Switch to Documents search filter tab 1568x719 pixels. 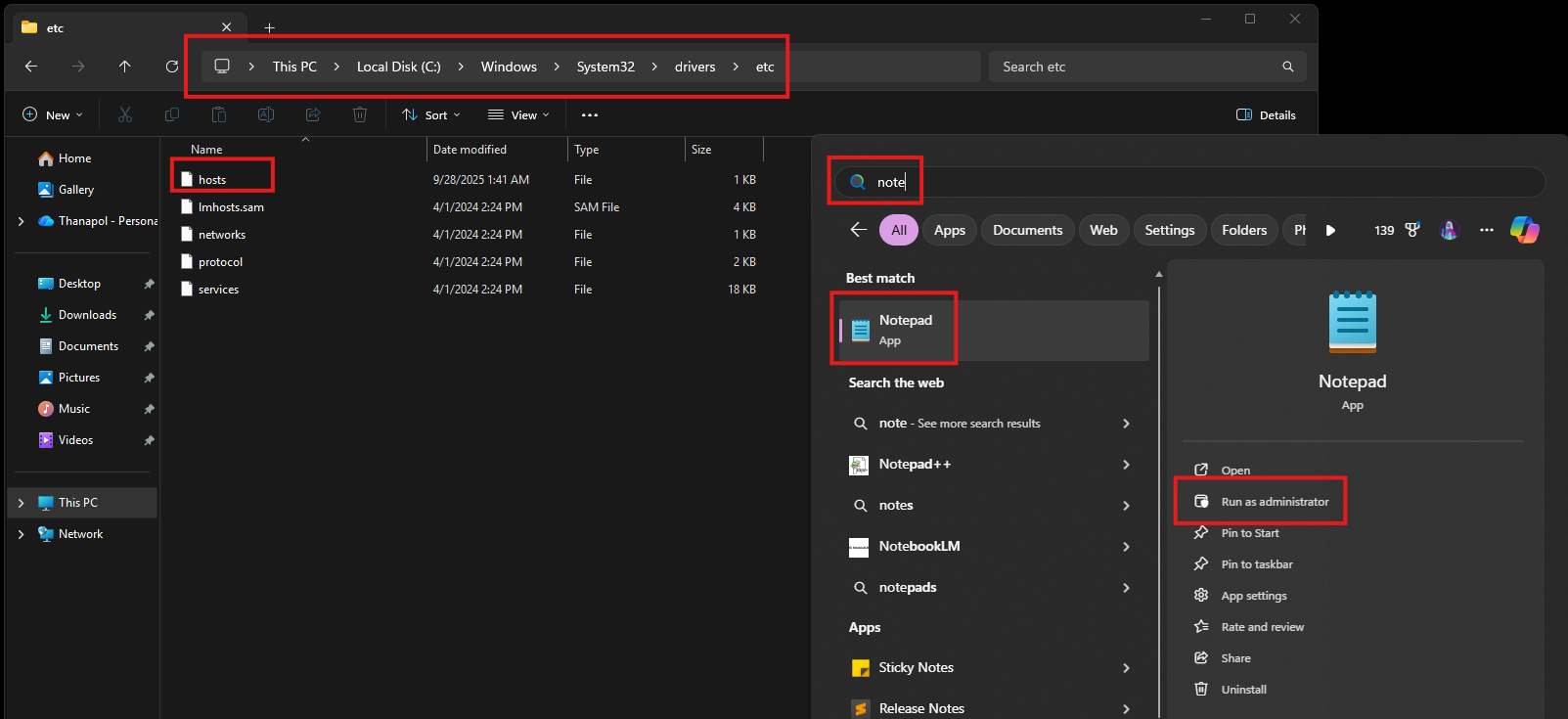click(1027, 230)
